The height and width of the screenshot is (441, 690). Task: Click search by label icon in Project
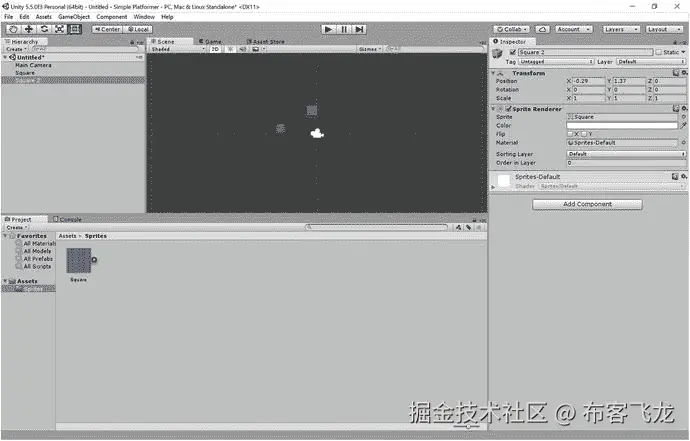[x=469, y=227]
